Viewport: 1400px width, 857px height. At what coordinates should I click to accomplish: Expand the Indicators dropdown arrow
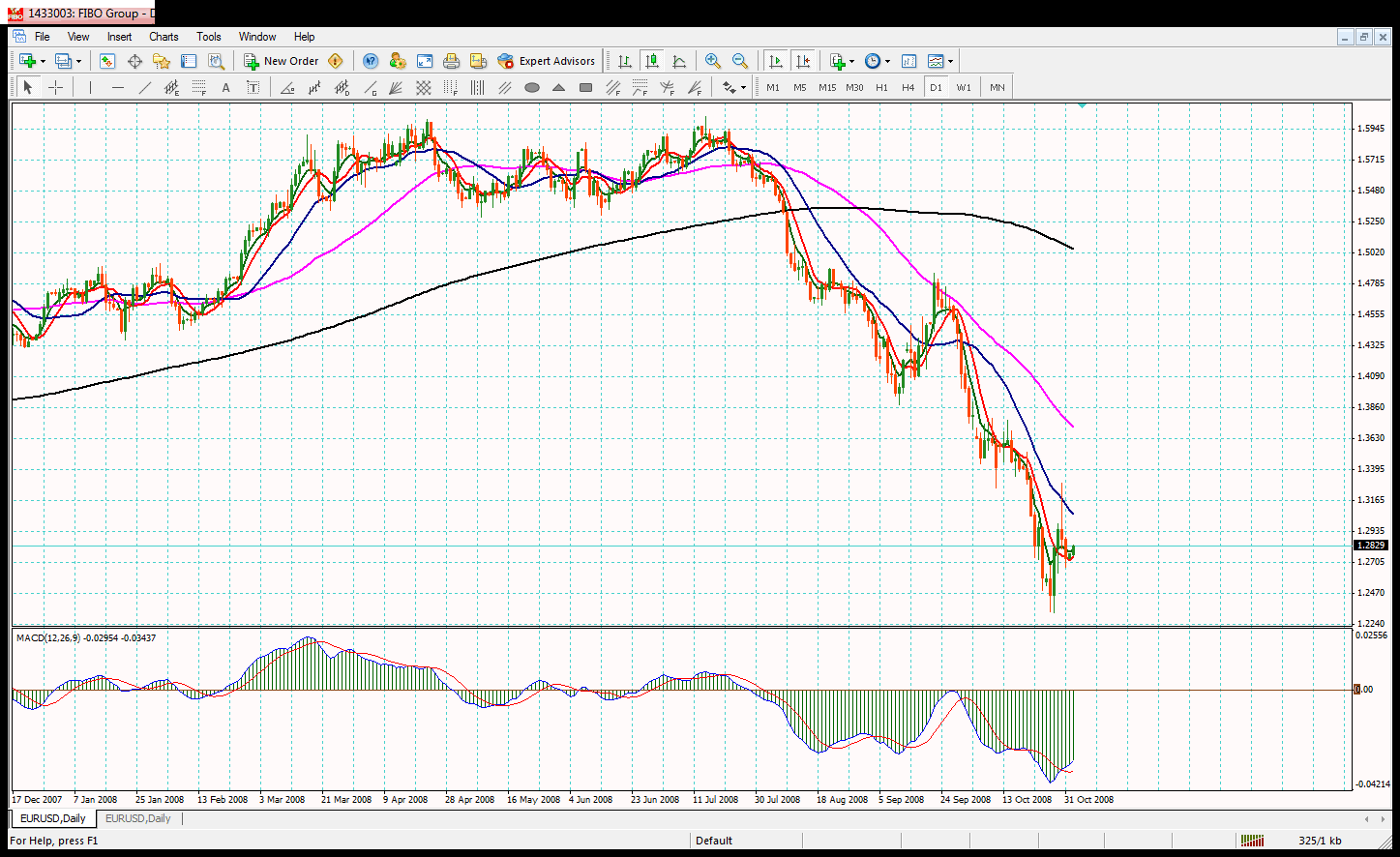coord(852,61)
